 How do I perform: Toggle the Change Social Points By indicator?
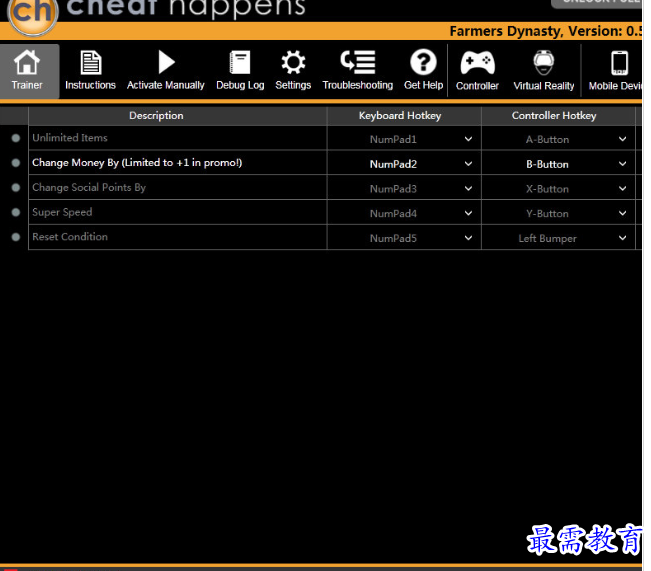point(16,188)
